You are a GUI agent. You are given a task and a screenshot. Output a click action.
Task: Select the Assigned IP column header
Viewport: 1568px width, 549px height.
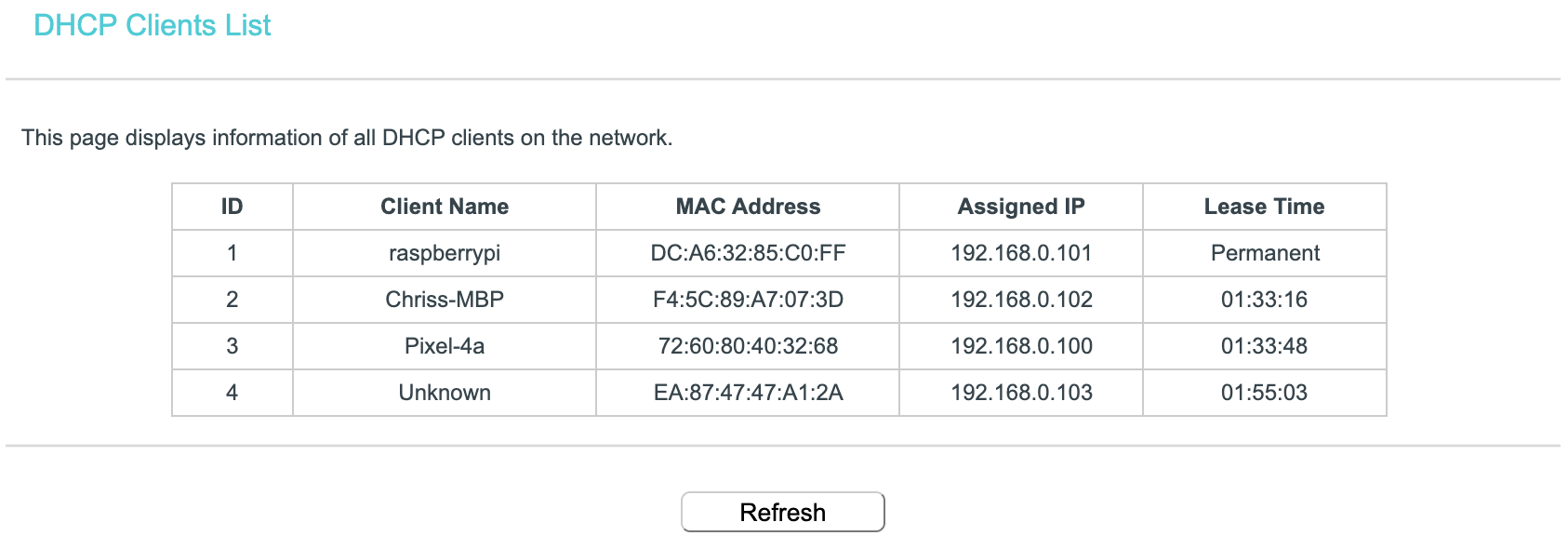point(1021,207)
